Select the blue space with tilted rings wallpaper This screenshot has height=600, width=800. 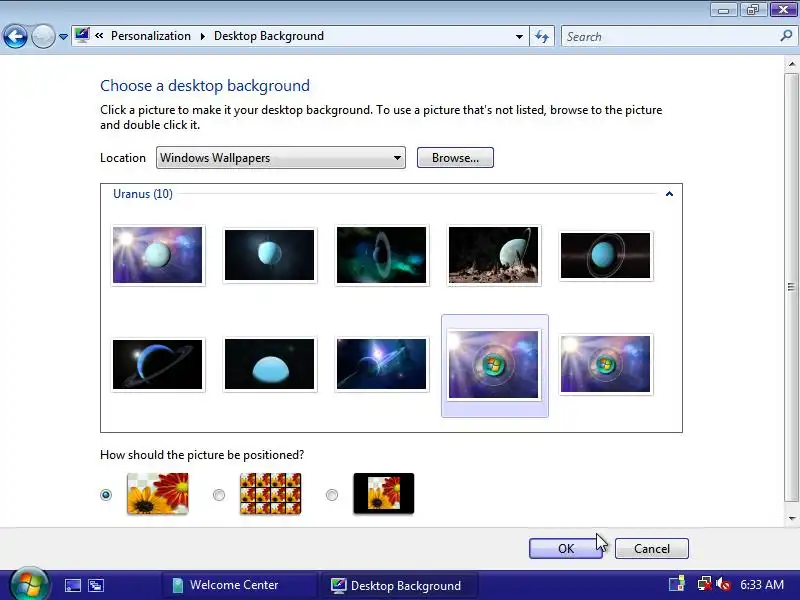tap(382, 364)
